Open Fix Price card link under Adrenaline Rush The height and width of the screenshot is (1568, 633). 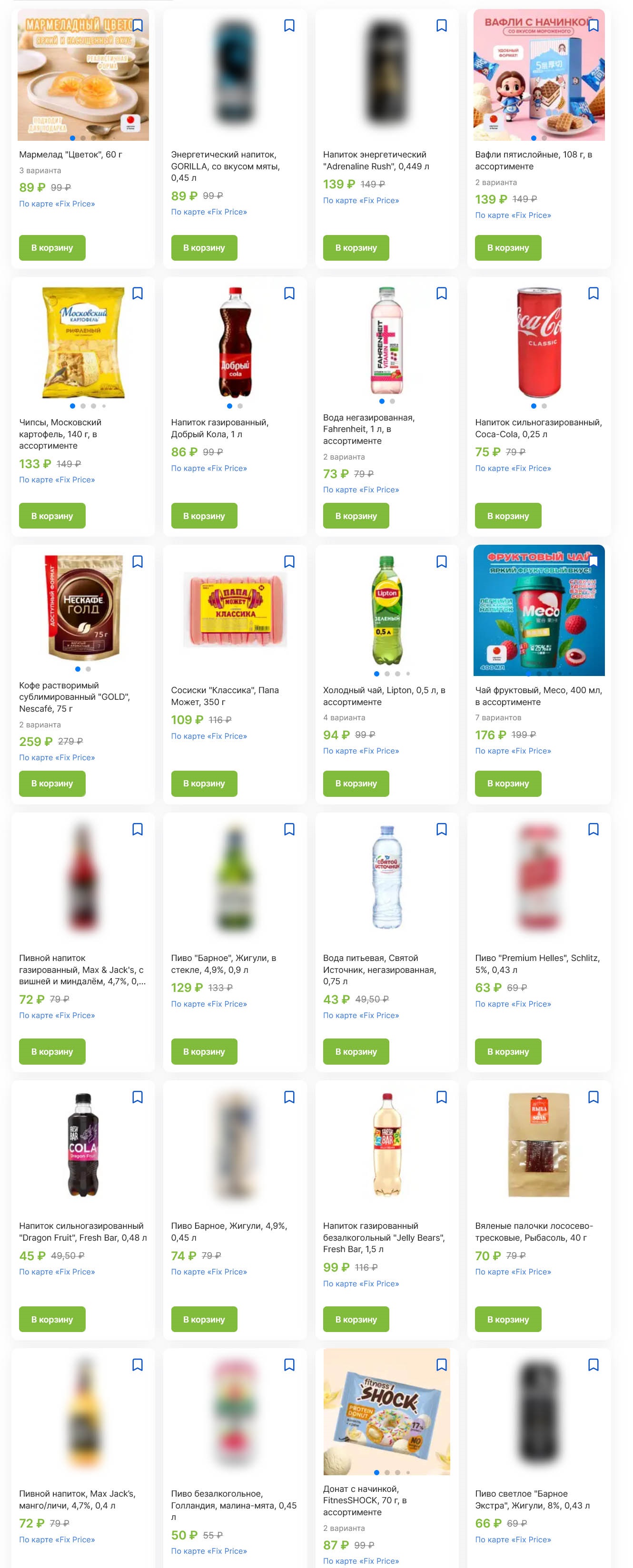[361, 200]
